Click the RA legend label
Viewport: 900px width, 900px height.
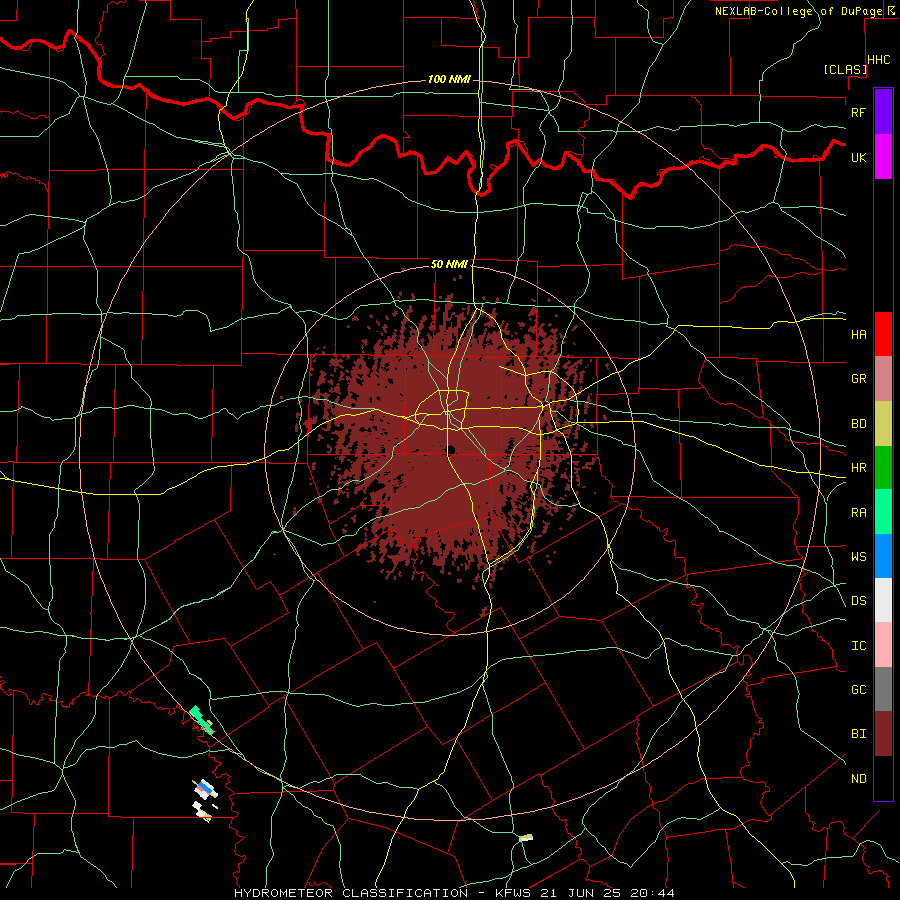coord(859,513)
